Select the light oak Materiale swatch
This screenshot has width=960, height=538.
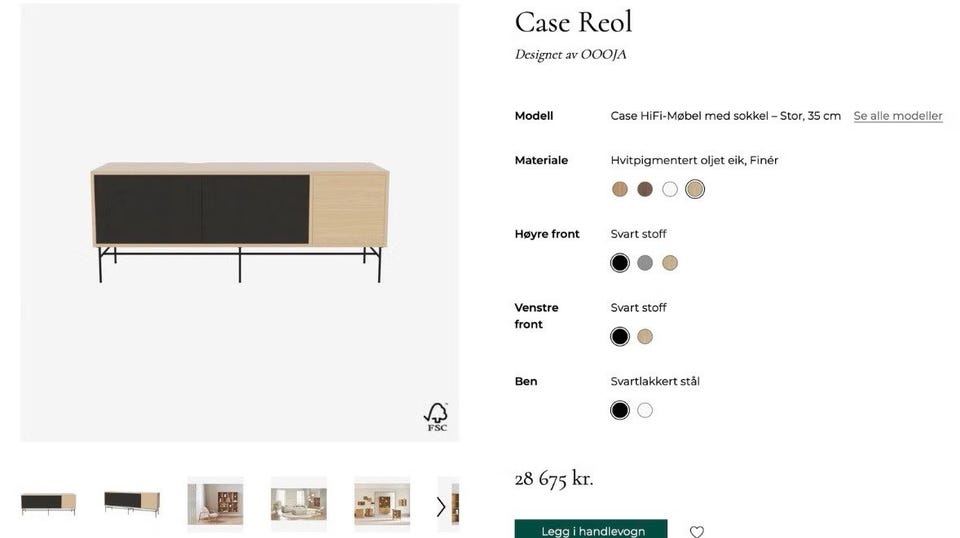(620, 189)
